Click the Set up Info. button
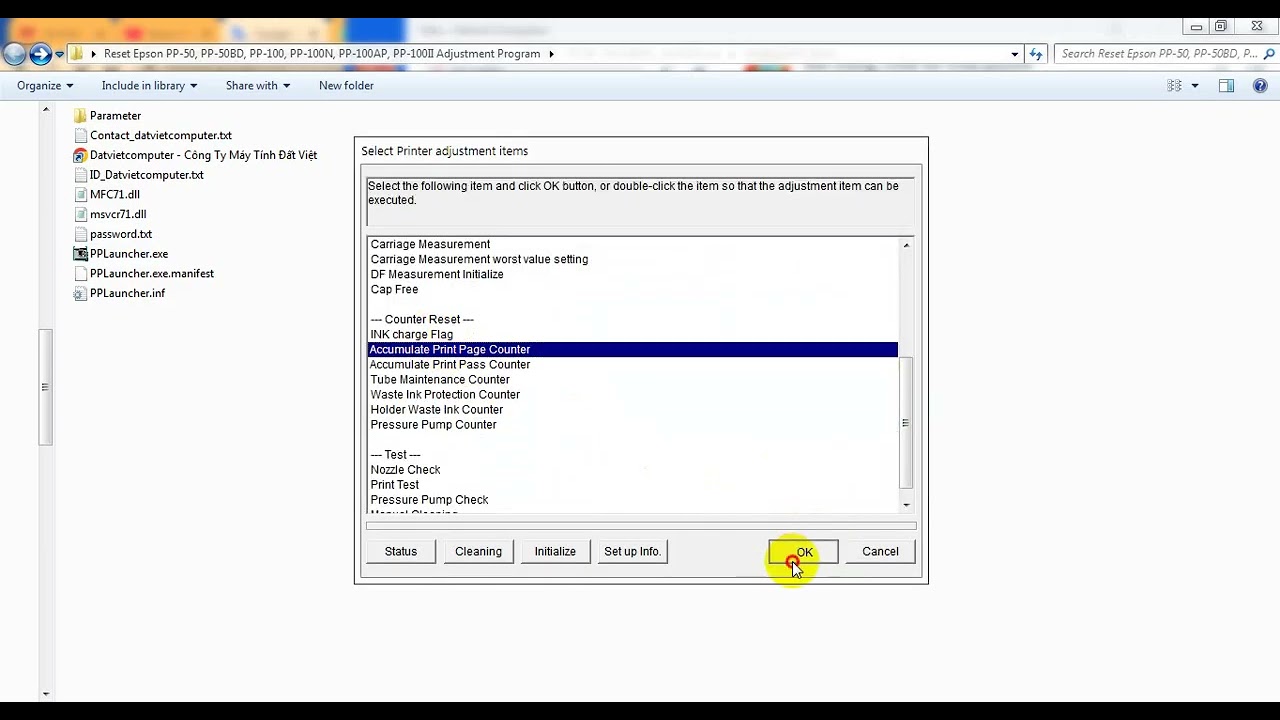Screen dimensions: 1280x720 pyautogui.click(x=632, y=552)
